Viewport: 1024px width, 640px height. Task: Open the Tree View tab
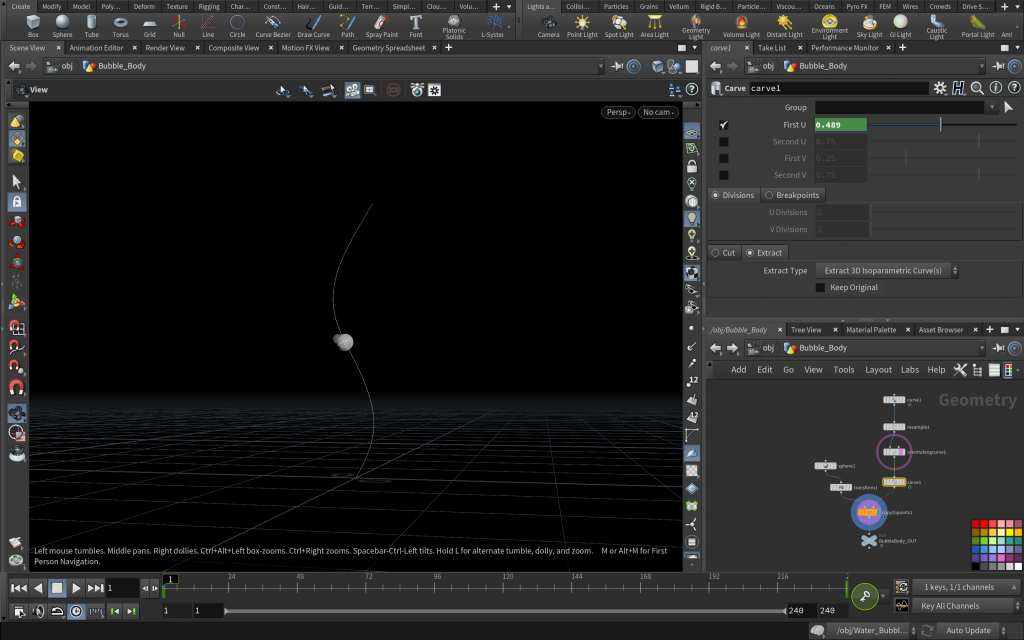point(806,330)
